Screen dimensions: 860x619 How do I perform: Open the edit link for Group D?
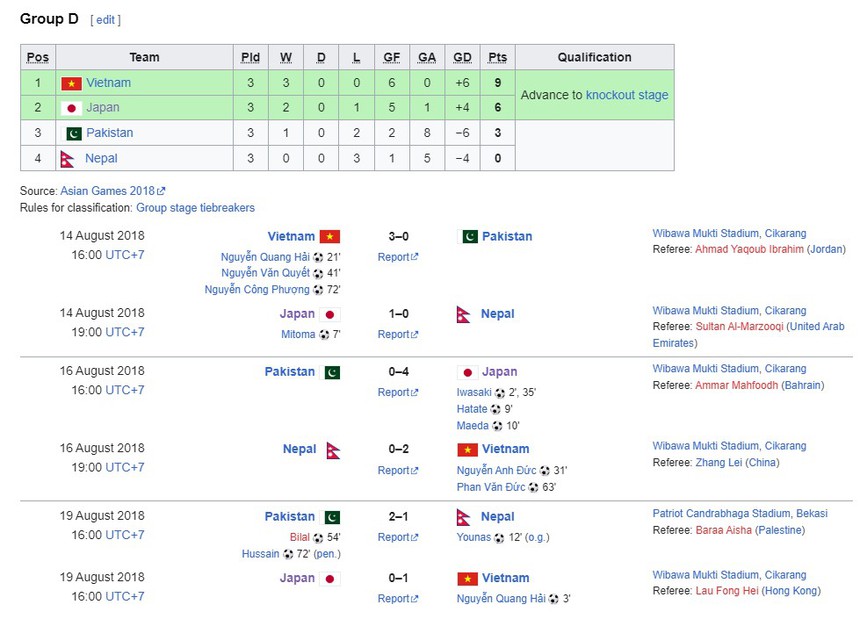pyautogui.click(x=105, y=19)
